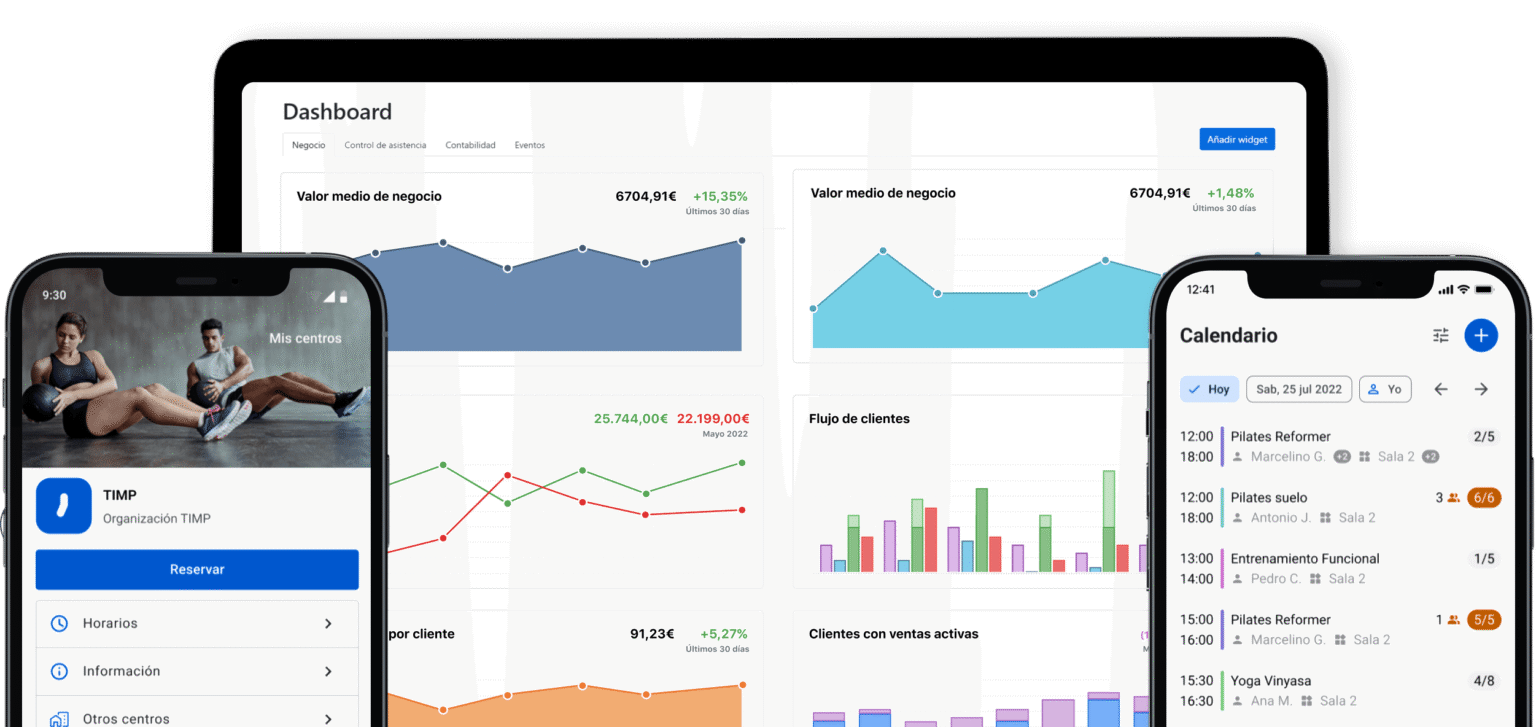Tap the TIMP blue logo icon
This screenshot has height=727, width=1536.
[x=64, y=506]
